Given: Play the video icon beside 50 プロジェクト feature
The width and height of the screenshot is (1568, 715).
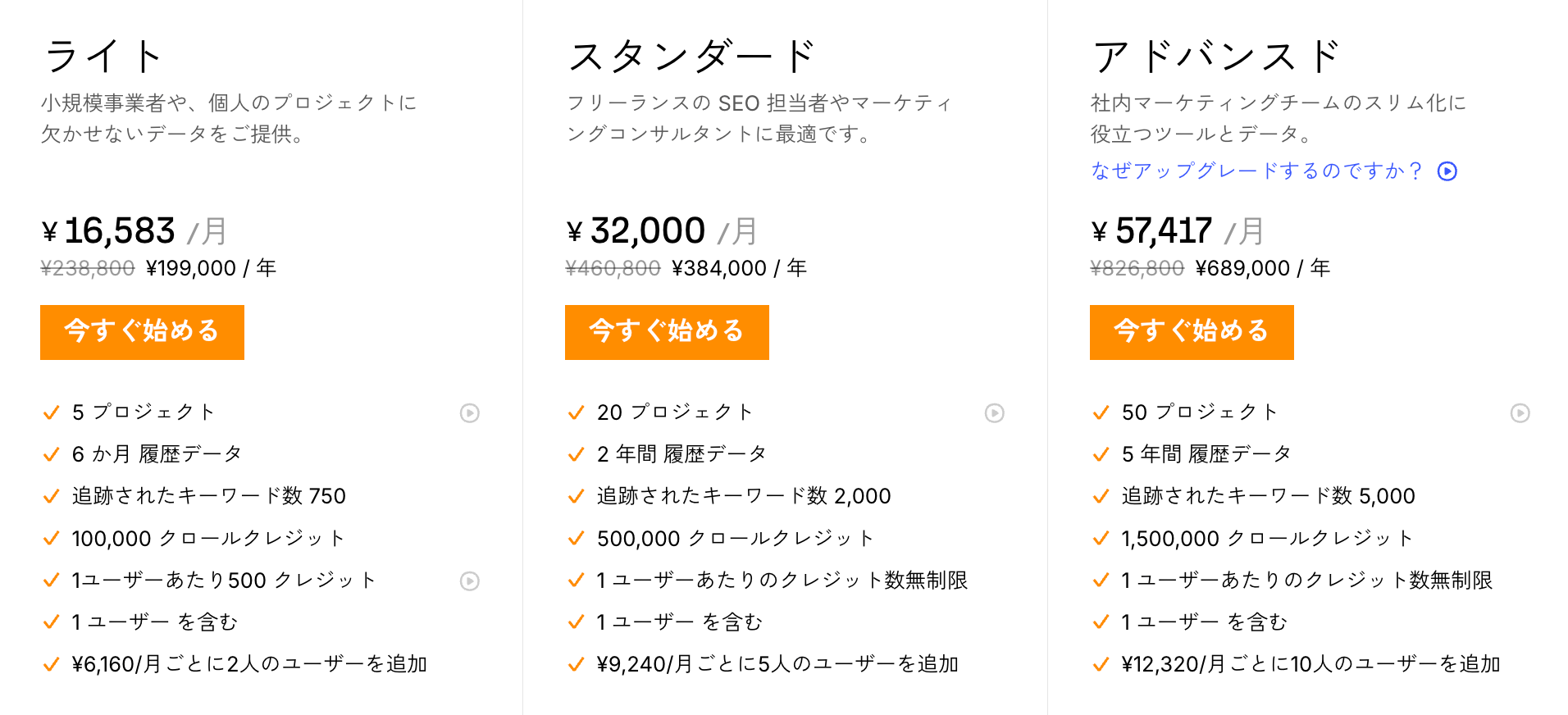Looking at the screenshot, I should tap(1520, 414).
